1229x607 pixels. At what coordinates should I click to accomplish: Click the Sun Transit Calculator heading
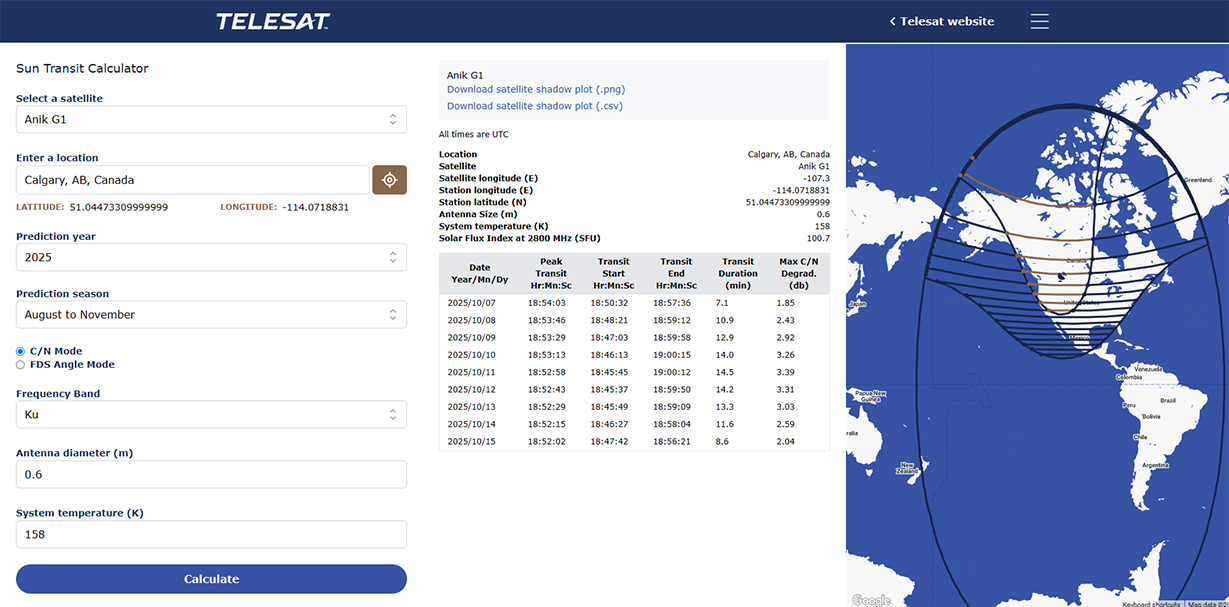[82, 69]
